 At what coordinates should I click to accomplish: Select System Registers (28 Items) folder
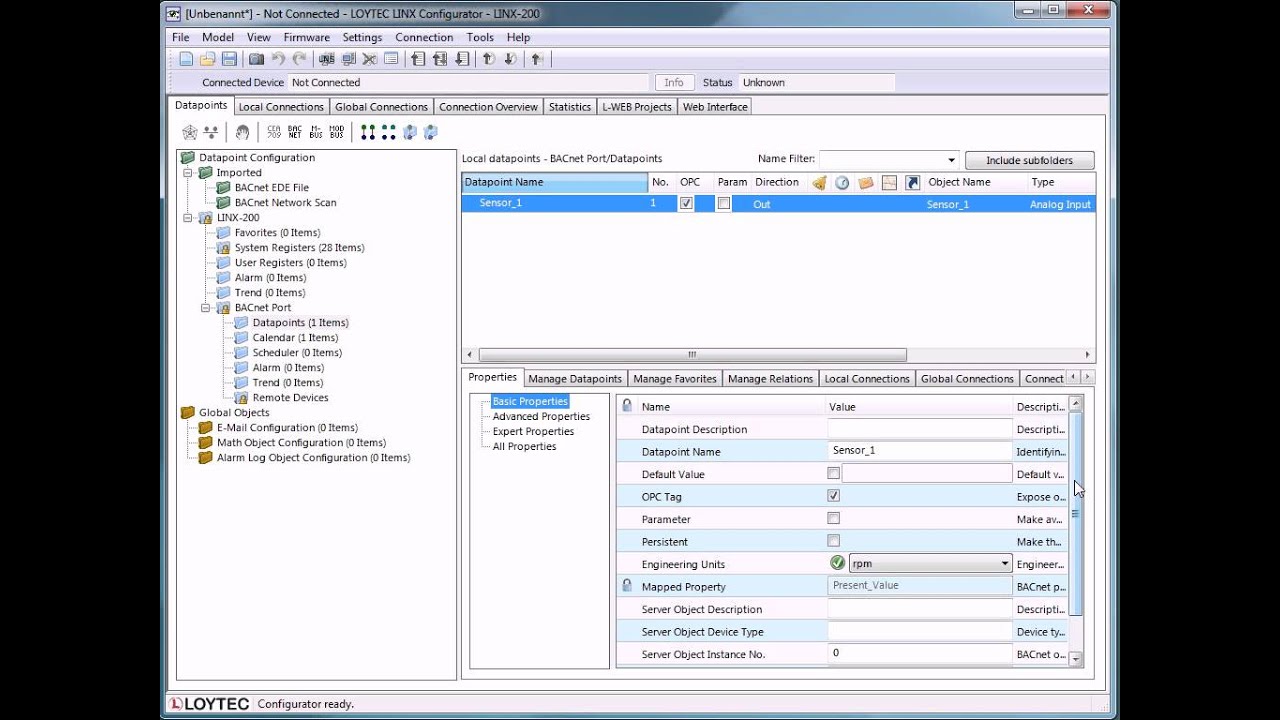point(299,247)
